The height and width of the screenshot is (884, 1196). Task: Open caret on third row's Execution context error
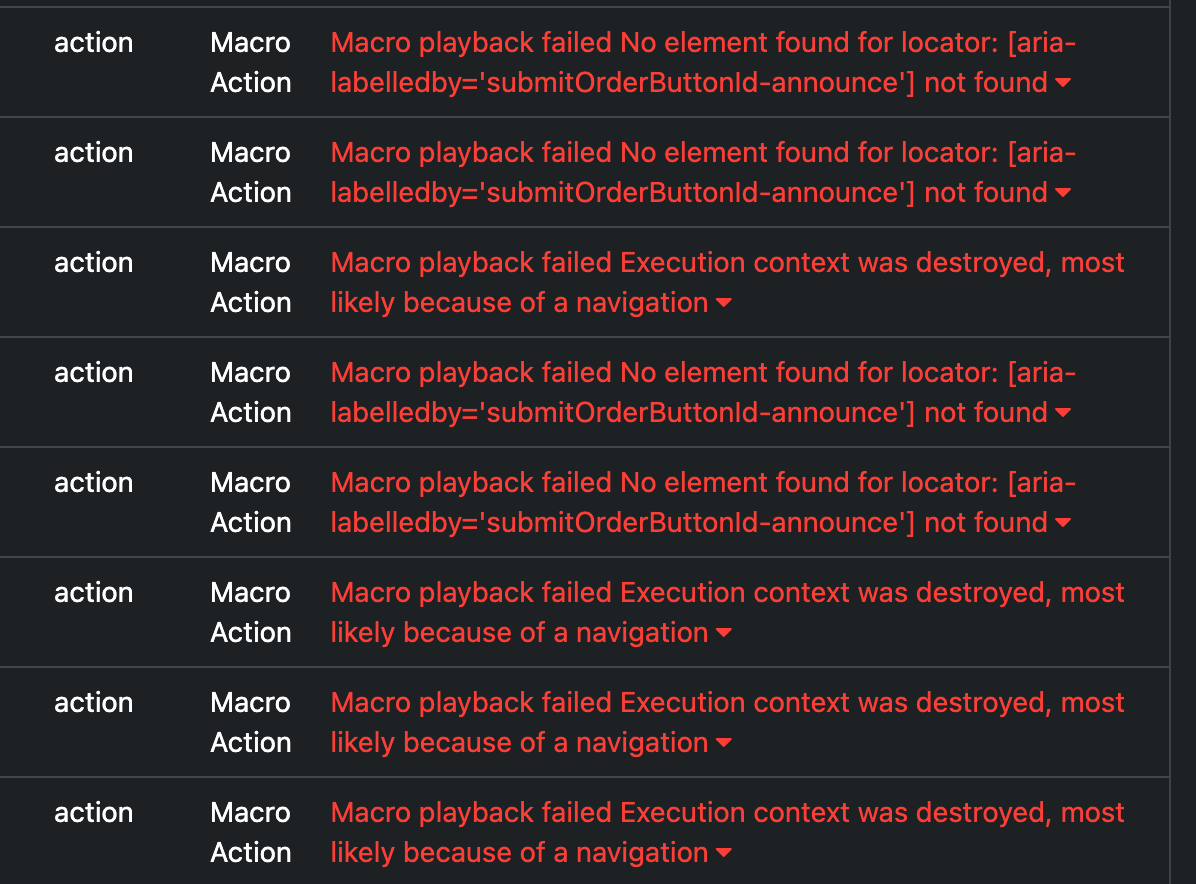[x=724, y=303]
